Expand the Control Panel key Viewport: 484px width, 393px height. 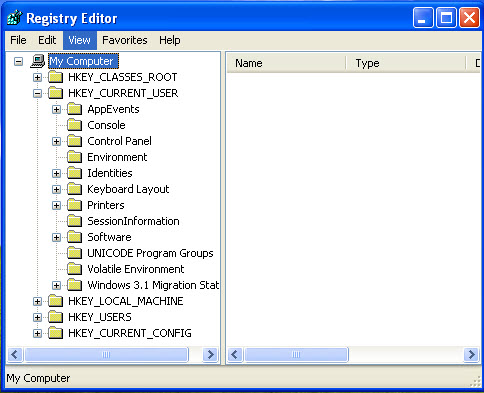click(56, 141)
